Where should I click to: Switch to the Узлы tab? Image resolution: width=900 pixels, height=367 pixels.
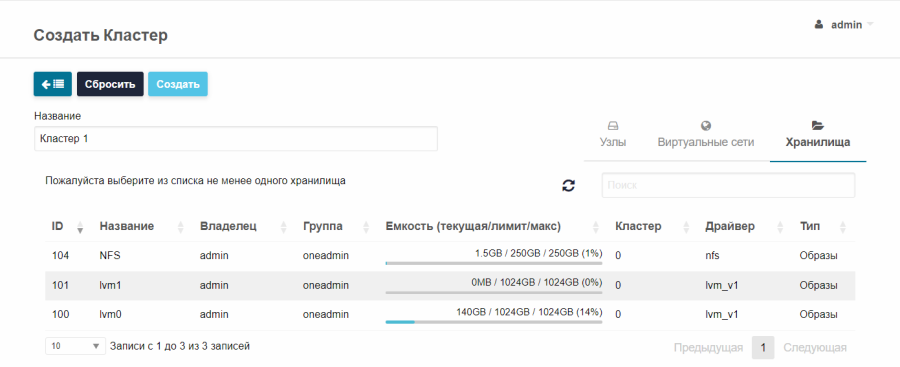[612, 134]
